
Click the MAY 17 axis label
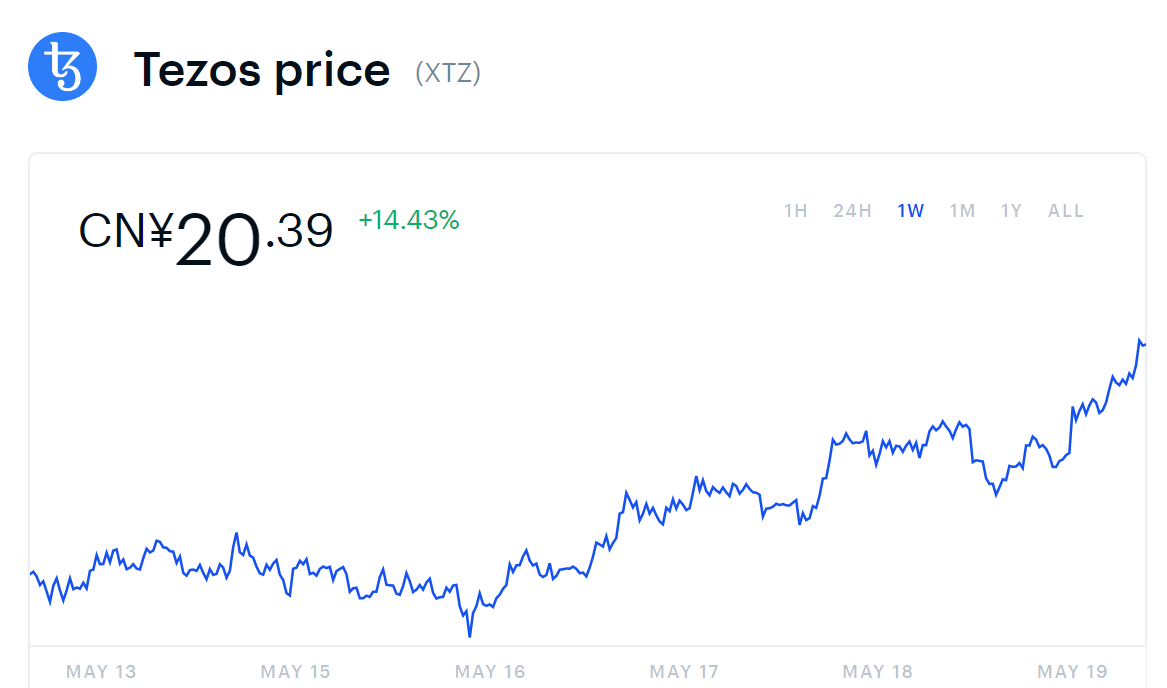(x=684, y=672)
